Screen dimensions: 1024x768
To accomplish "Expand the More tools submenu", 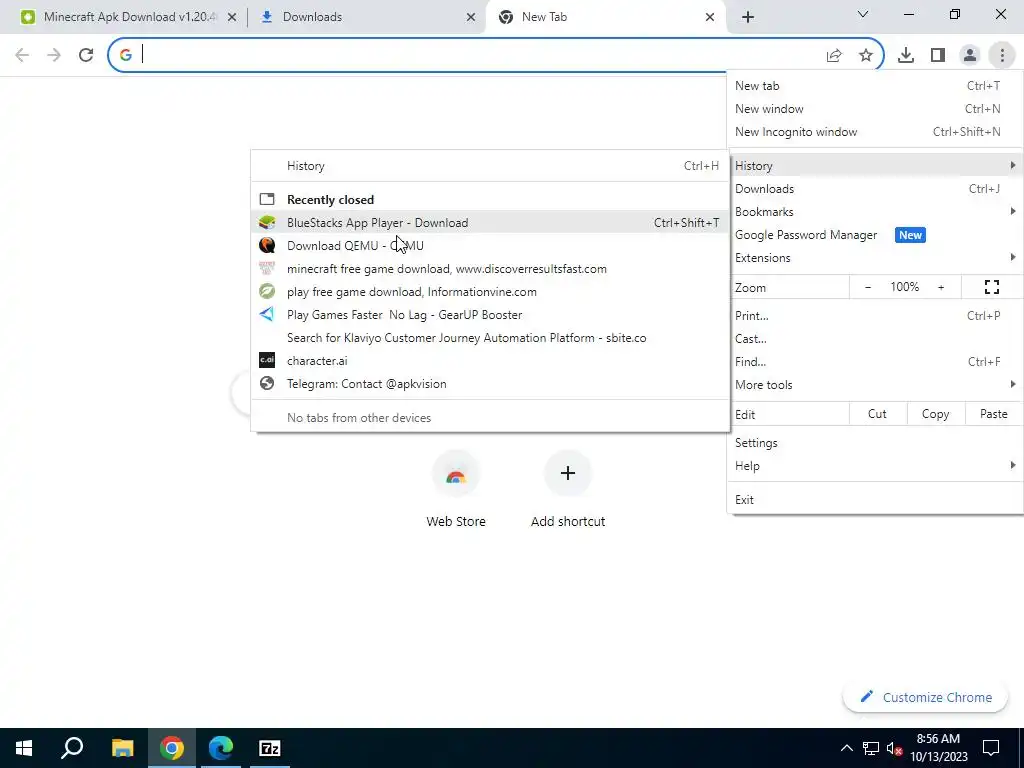I will click(x=874, y=385).
